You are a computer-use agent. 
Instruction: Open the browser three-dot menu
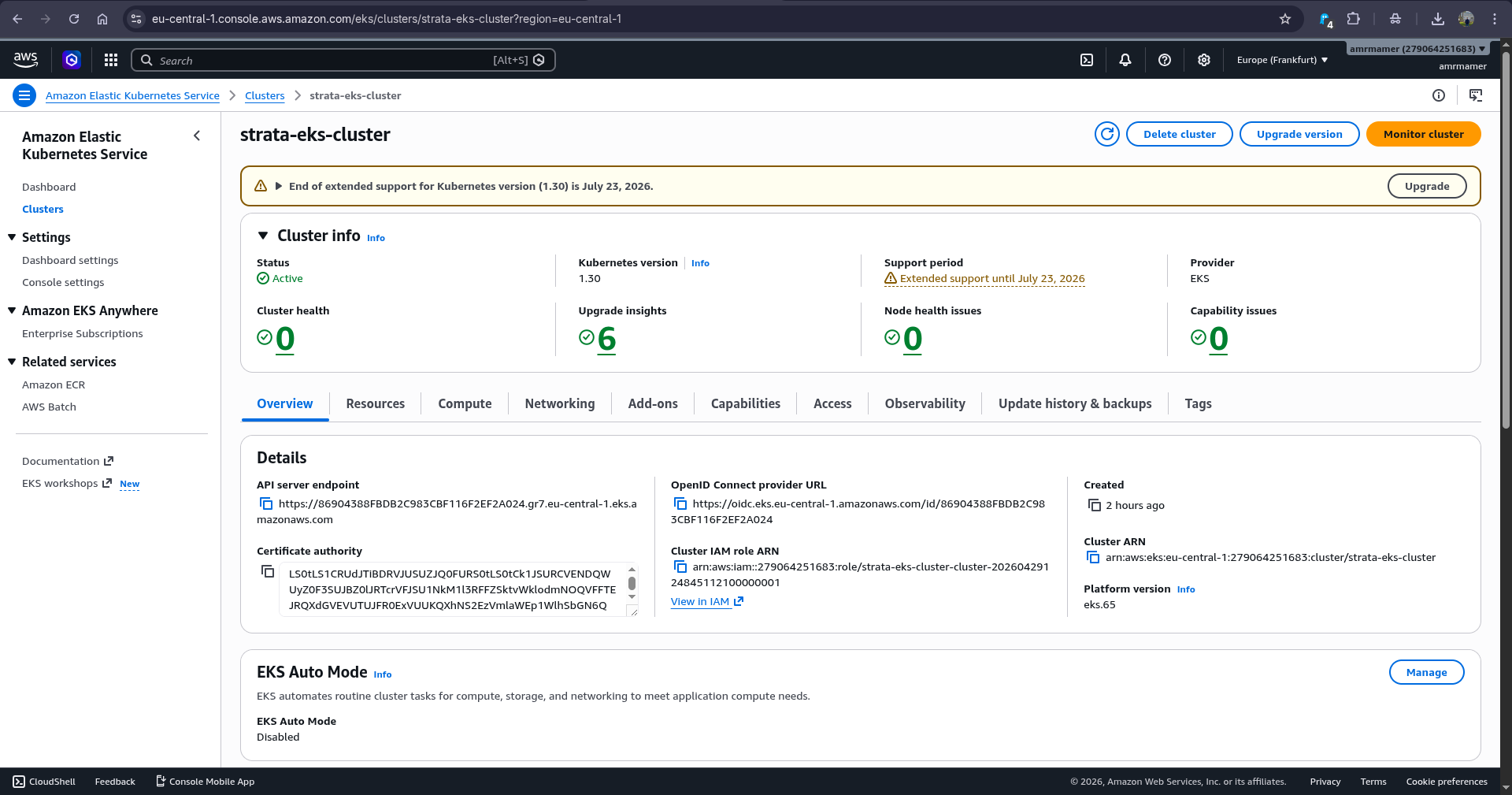(x=1495, y=19)
